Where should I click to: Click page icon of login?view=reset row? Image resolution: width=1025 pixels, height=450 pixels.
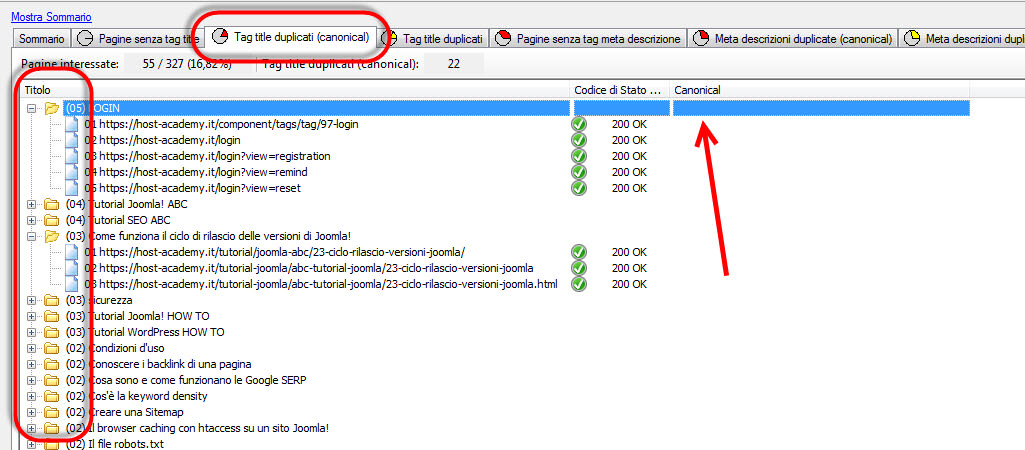click(x=72, y=188)
